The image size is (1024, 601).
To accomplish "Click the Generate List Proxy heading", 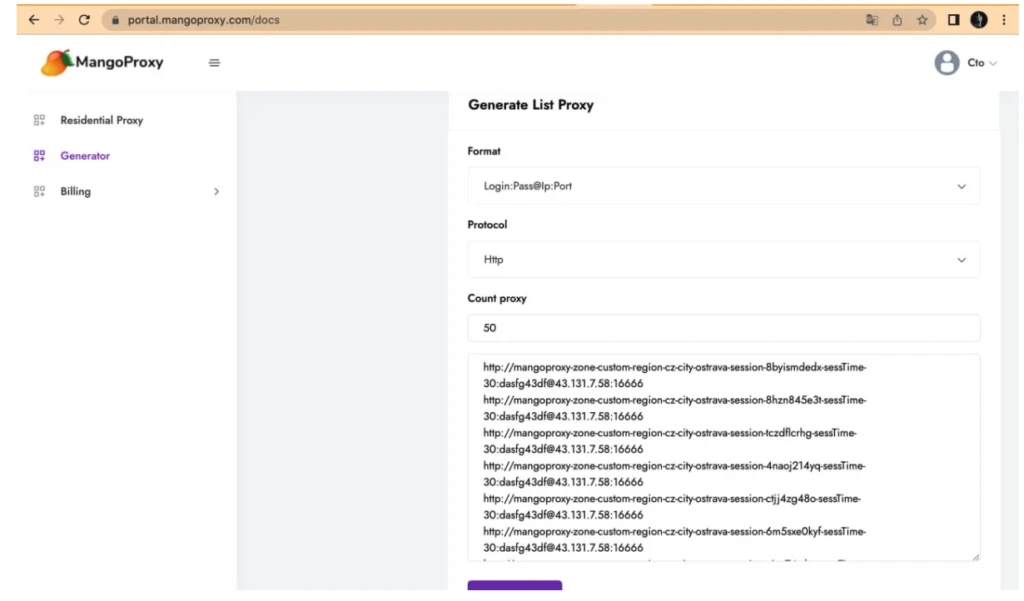I will tap(530, 105).
